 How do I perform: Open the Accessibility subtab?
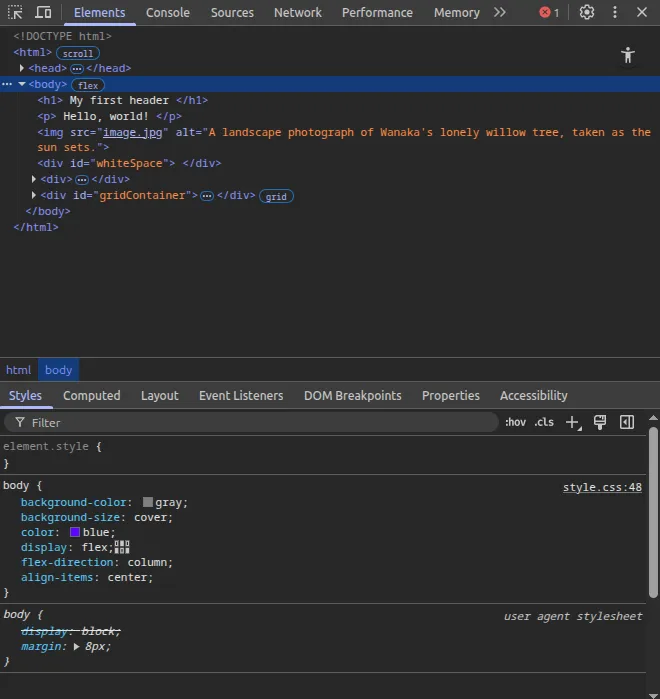pos(533,395)
